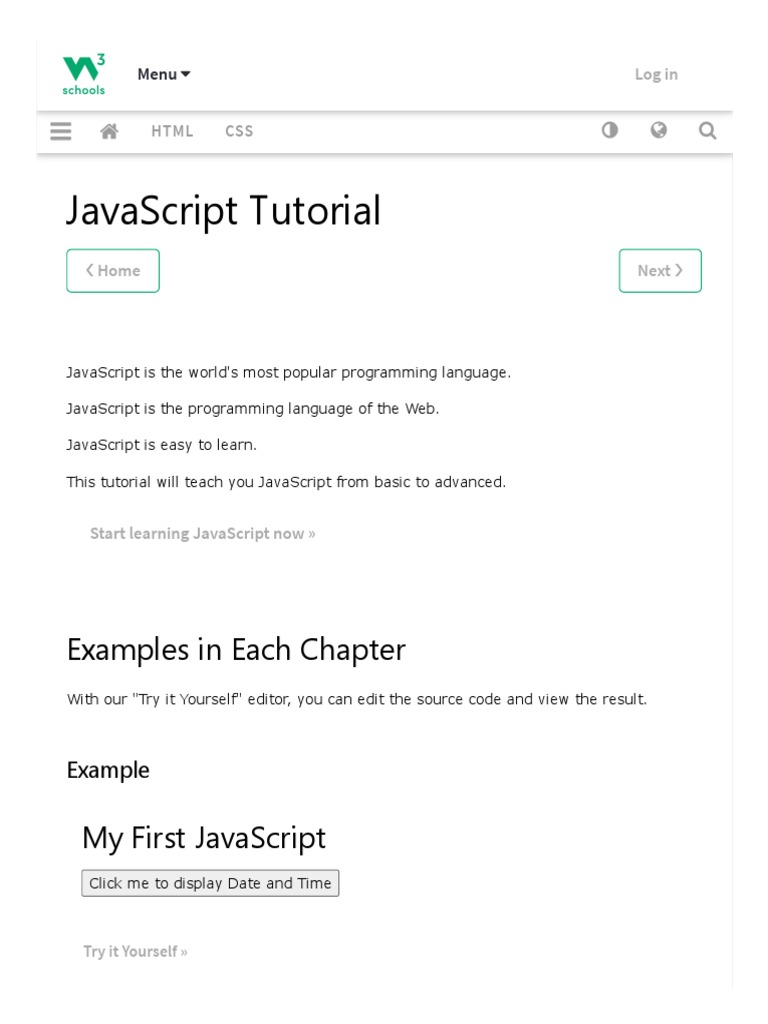Expand the Menu dropdown
Viewport: 768px width, 1024px height.
click(x=163, y=74)
